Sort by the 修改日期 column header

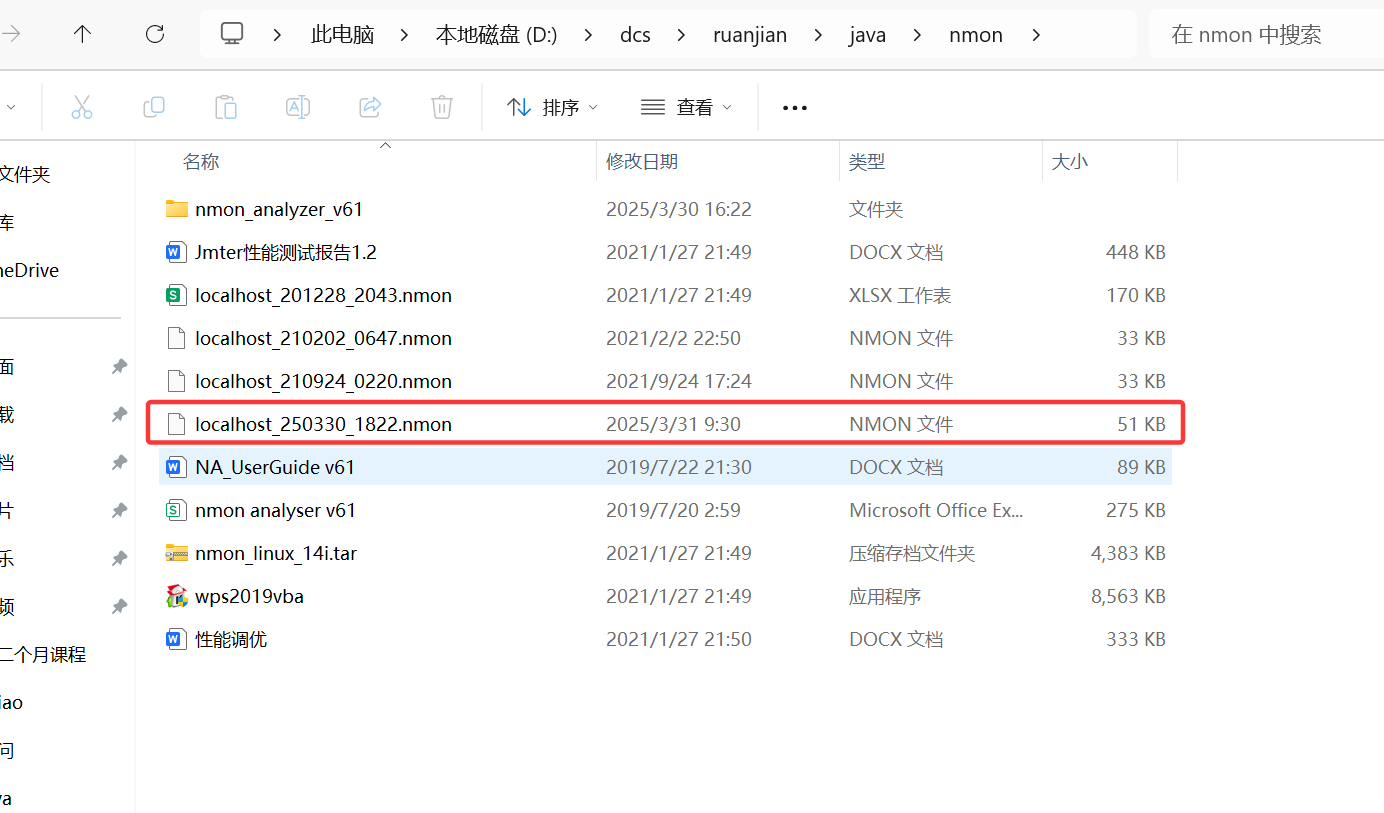642,161
